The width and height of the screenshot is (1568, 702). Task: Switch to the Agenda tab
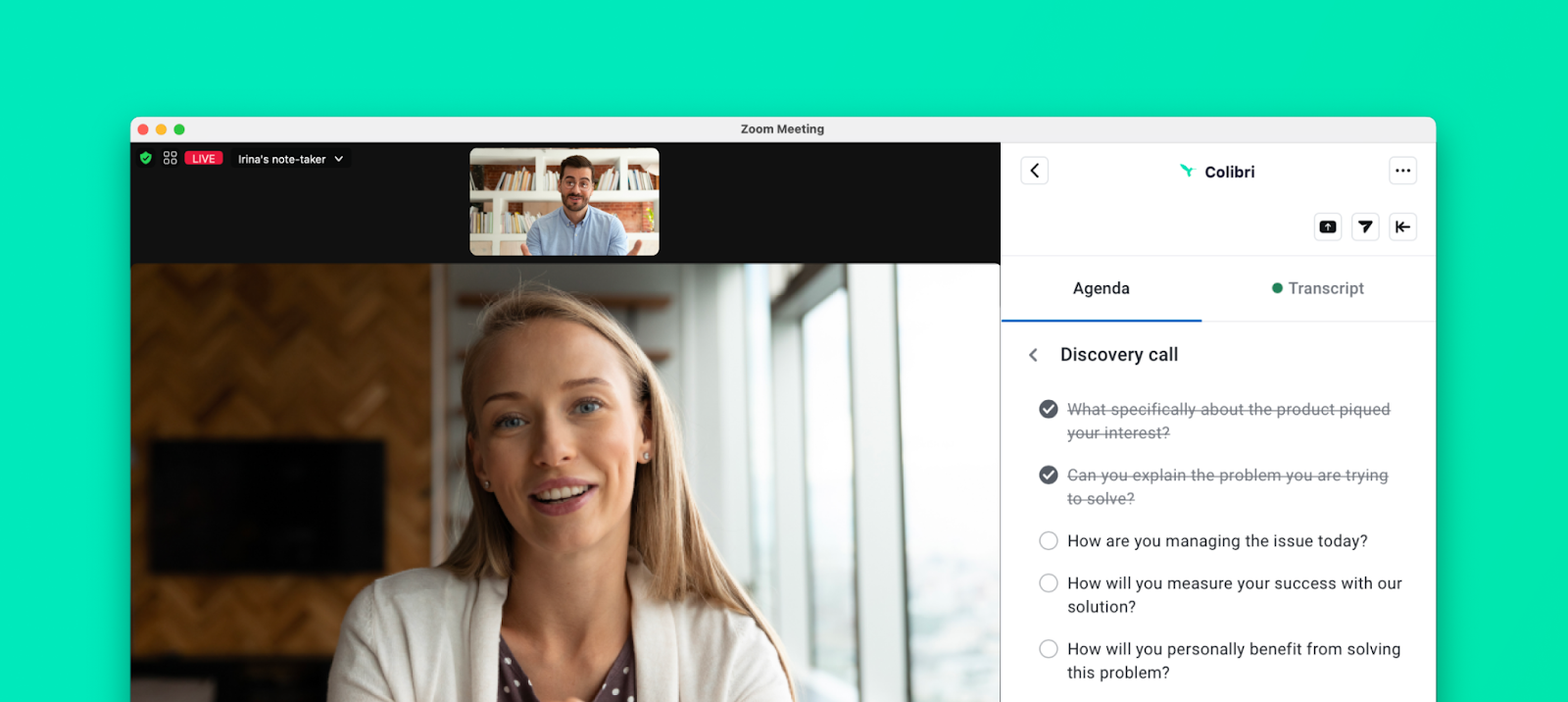click(x=1102, y=288)
